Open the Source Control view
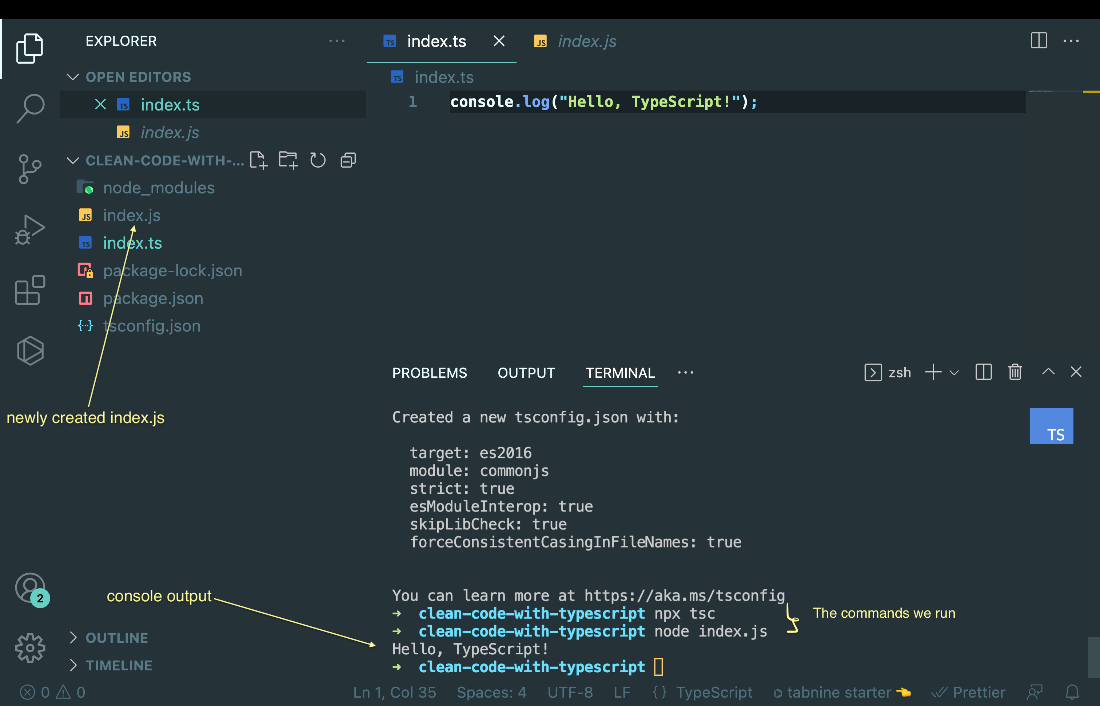1100x706 pixels. point(29,169)
